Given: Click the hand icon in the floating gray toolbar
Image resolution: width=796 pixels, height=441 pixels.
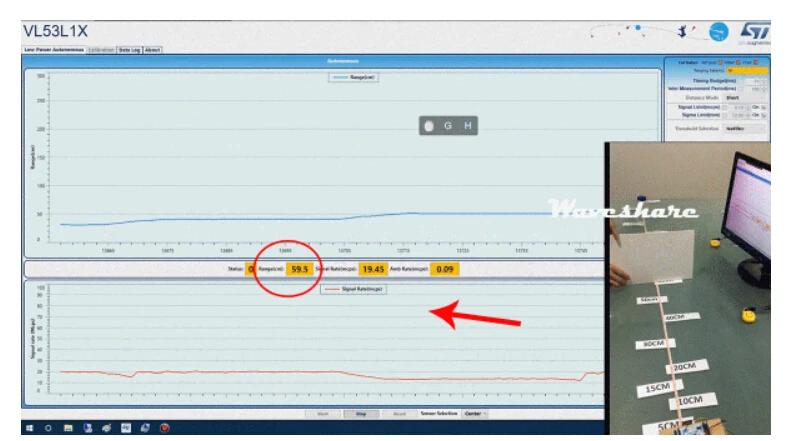Looking at the screenshot, I should click(429, 126).
